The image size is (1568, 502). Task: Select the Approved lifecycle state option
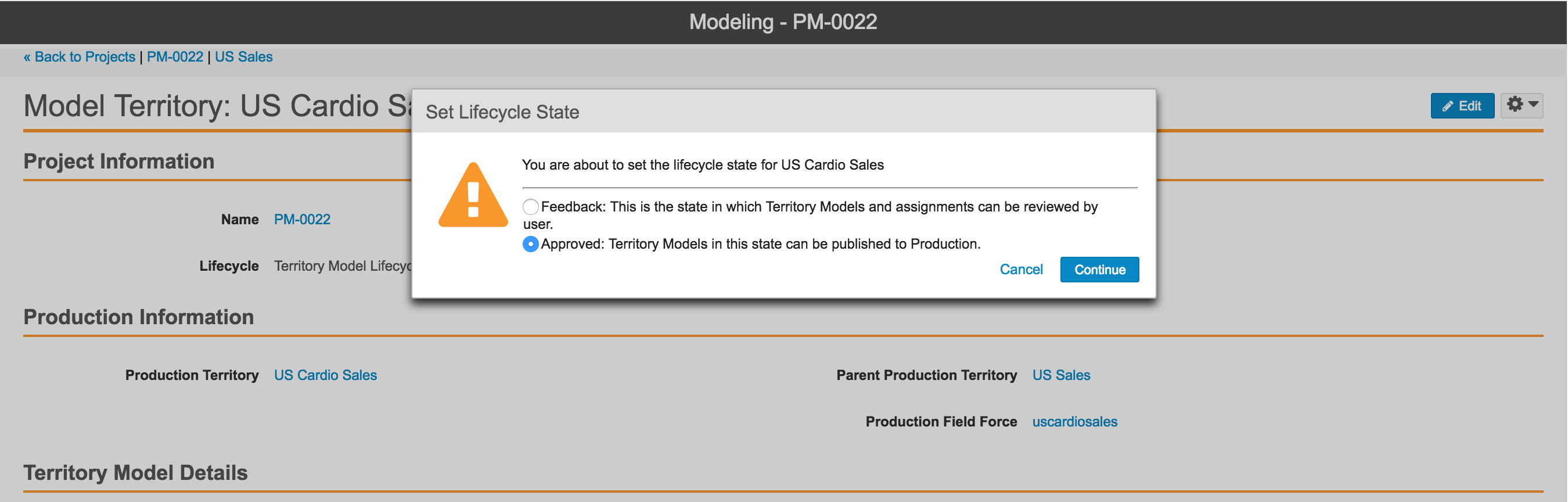coord(530,243)
